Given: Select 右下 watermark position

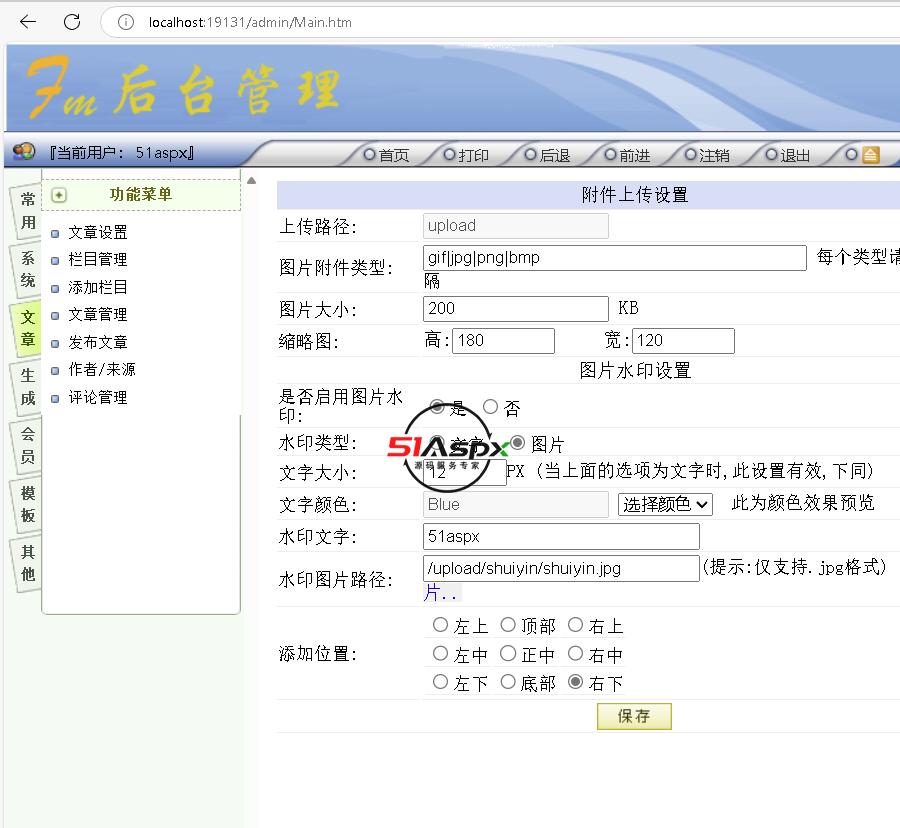Looking at the screenshot, I should click(x=575, y=682).
